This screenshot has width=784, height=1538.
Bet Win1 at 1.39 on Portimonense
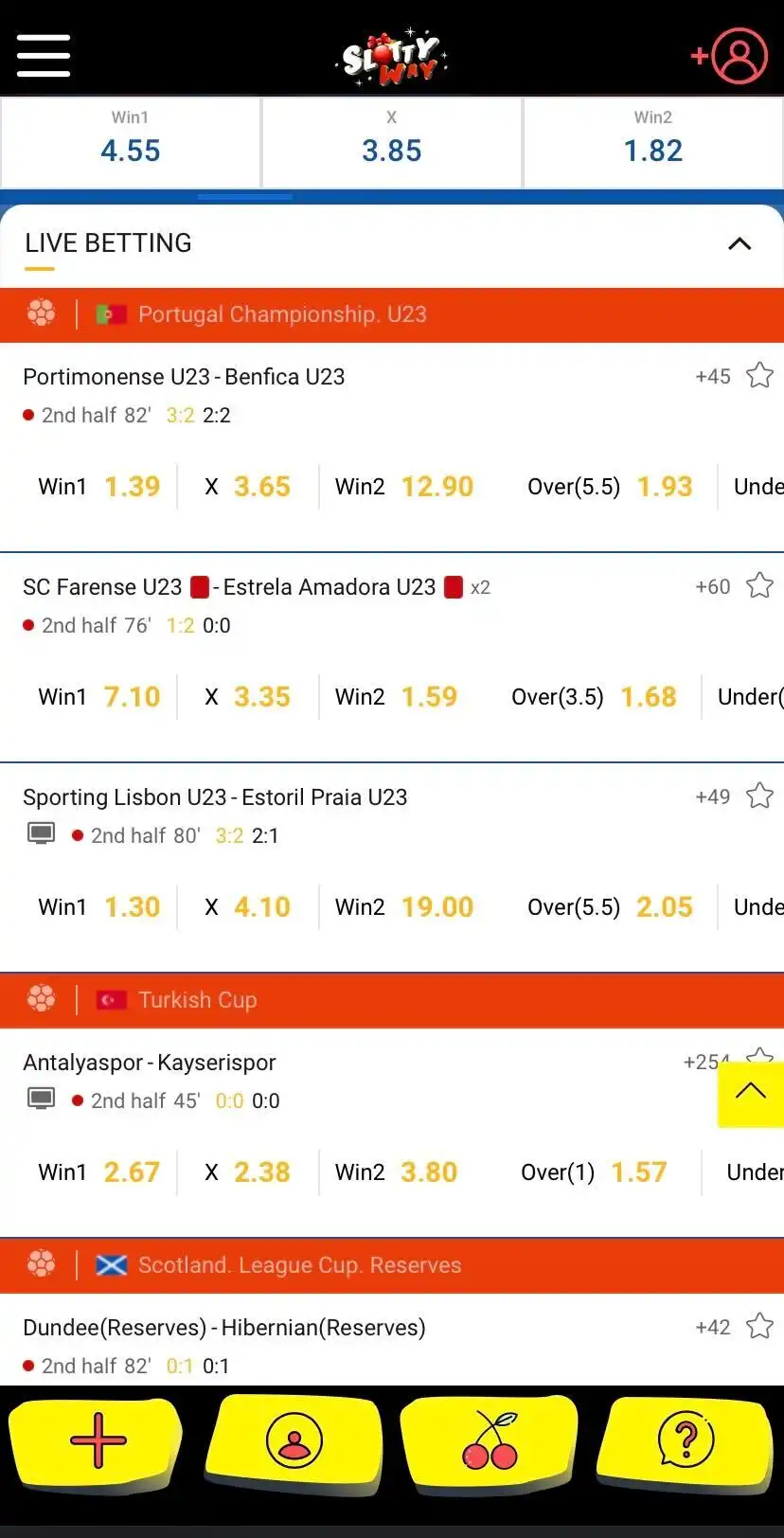pos(132,487)
